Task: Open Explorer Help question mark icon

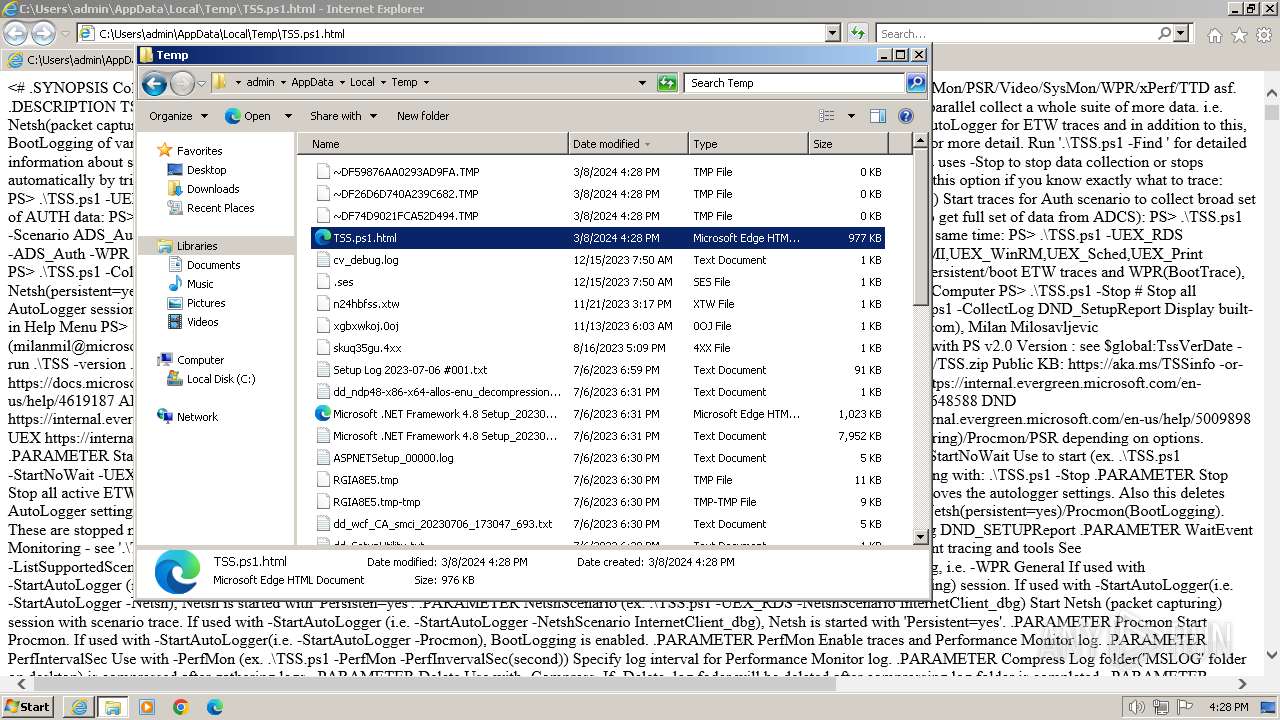Action: tap(906, 116)
